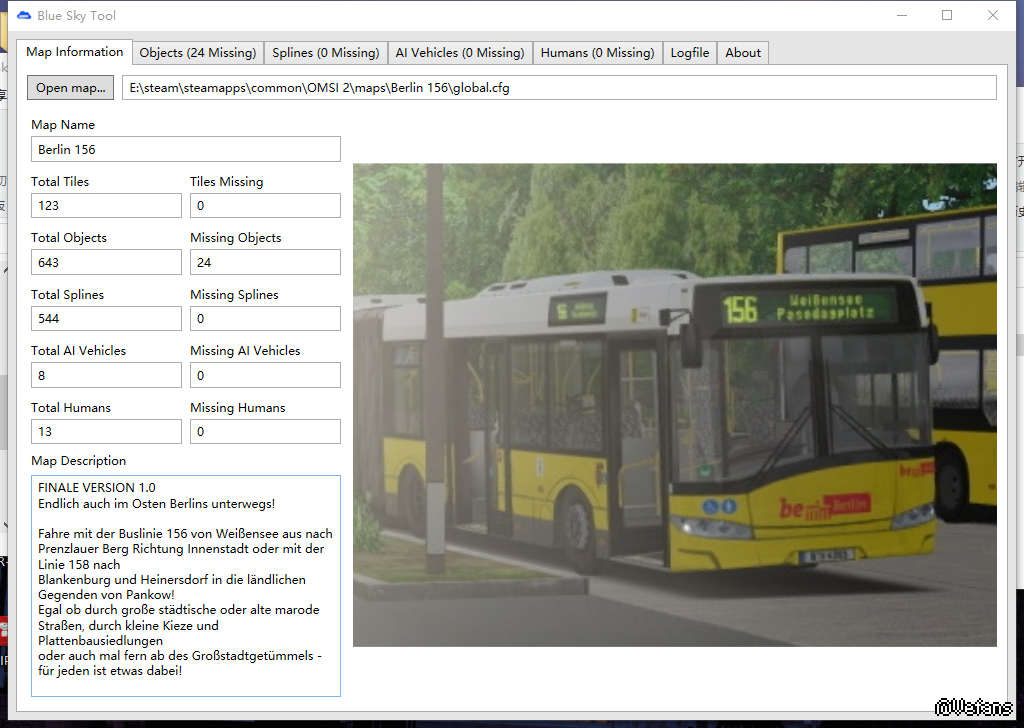This screenshot has height=728, width=1024.
Task: Click the Blue Sky Tool cloud icon
Action: coord(24,15)
